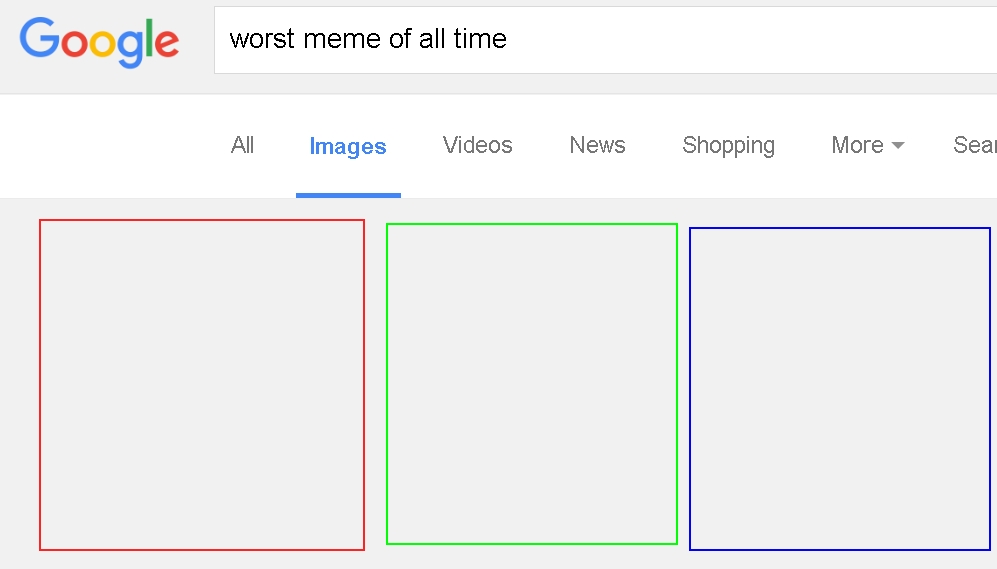Click the yellow letter o in Google logo

point(104,43)
